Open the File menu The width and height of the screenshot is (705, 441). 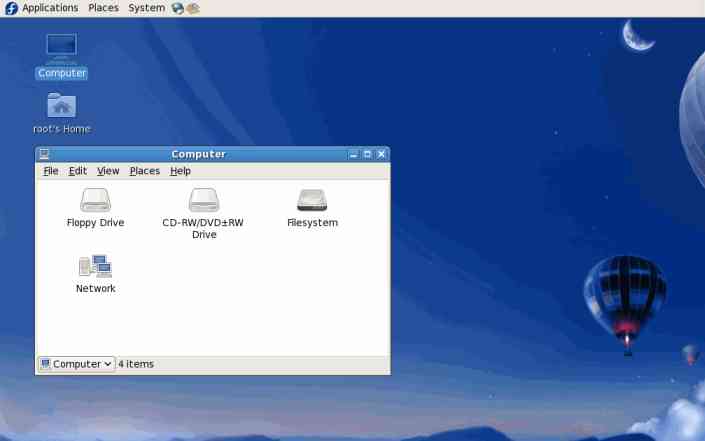[51, 171]
